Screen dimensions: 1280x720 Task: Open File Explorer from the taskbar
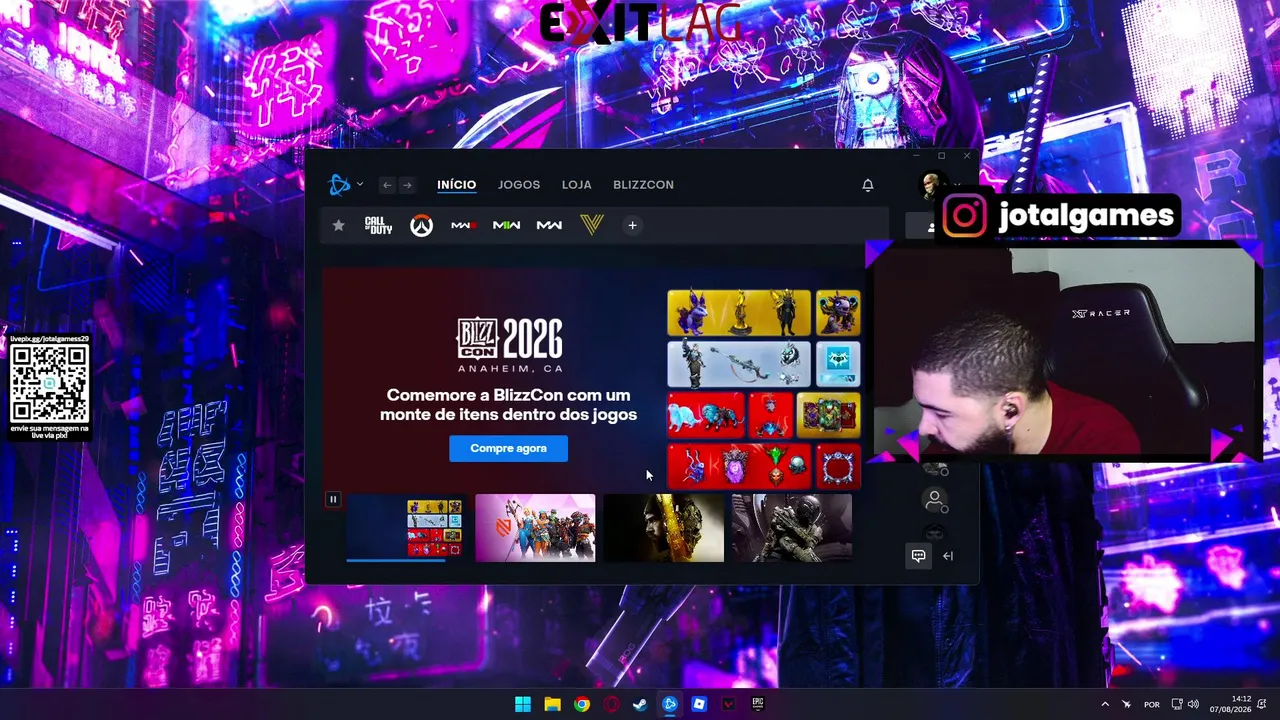[552, 704]
